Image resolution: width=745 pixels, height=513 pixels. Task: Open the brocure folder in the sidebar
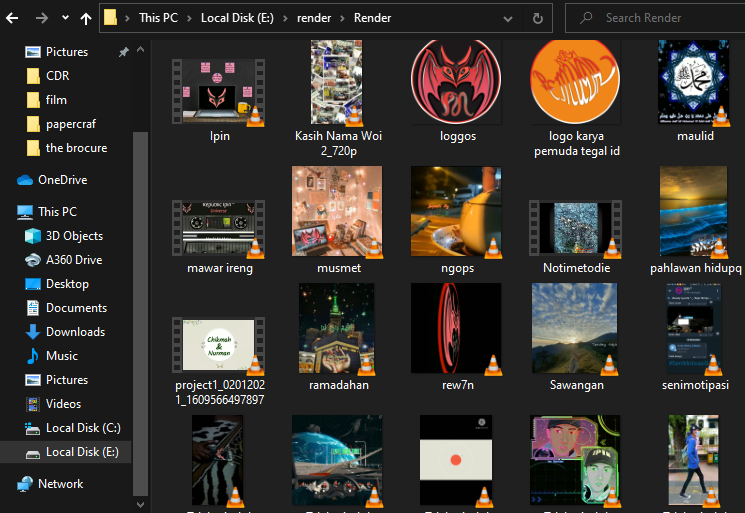67,148
